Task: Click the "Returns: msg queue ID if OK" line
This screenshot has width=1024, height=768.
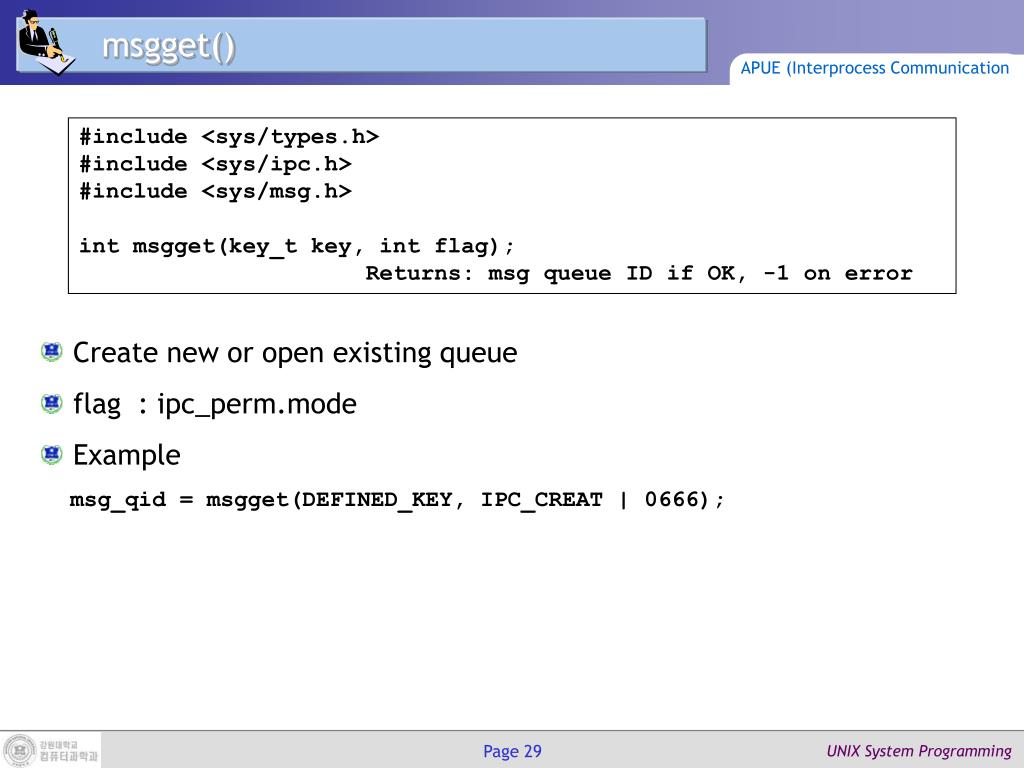Action: (x=639, y=273)
